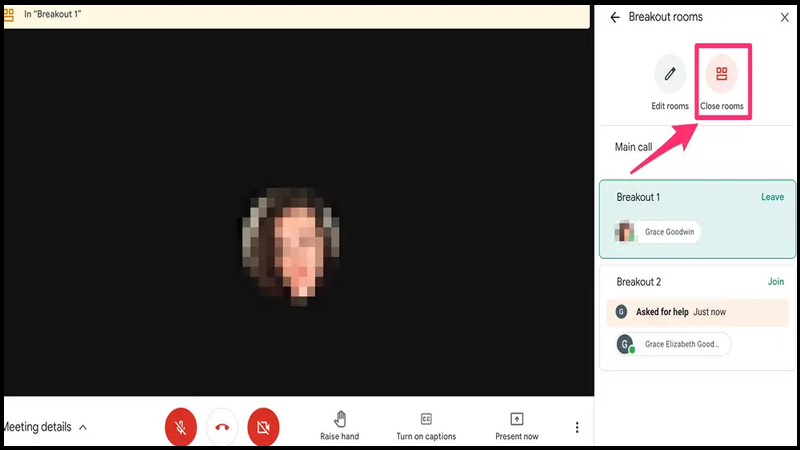Click the Present now icon
800x450 pixels.
pos(516,419)
